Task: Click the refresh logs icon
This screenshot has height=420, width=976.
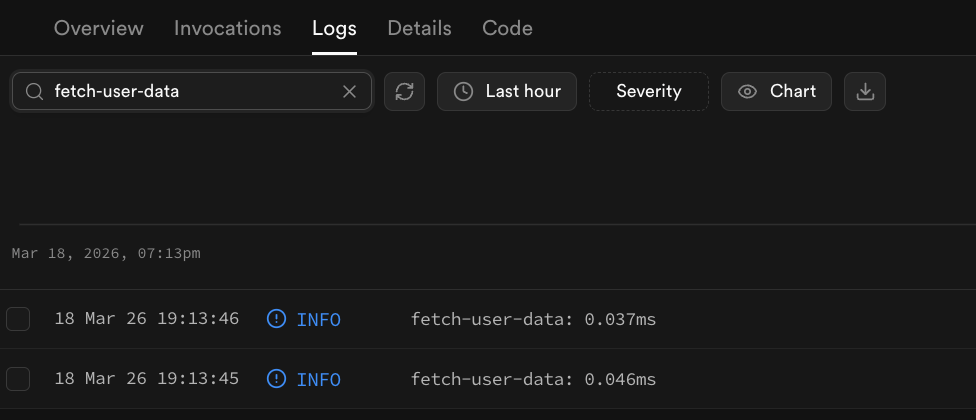Action: (x=404, y=91)
